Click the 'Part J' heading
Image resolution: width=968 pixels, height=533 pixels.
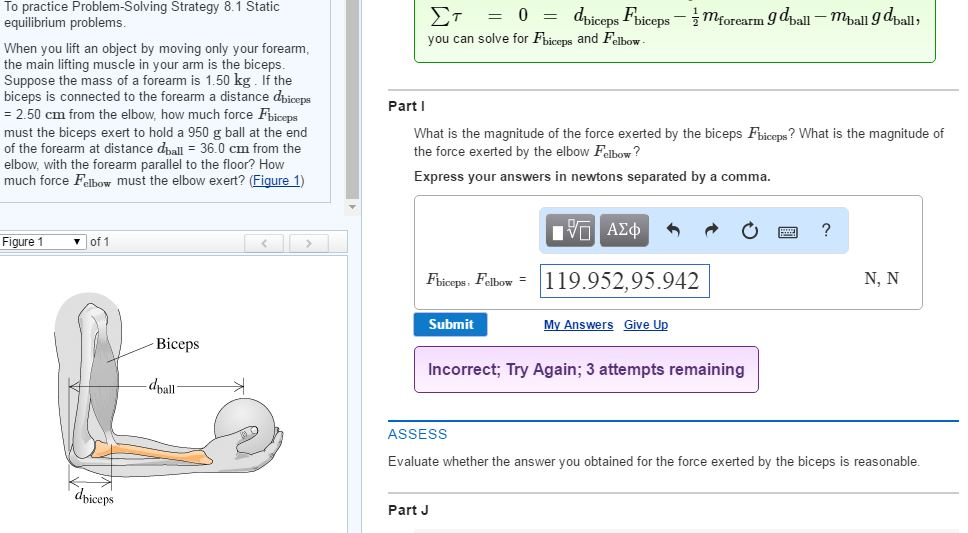[408, 510]
